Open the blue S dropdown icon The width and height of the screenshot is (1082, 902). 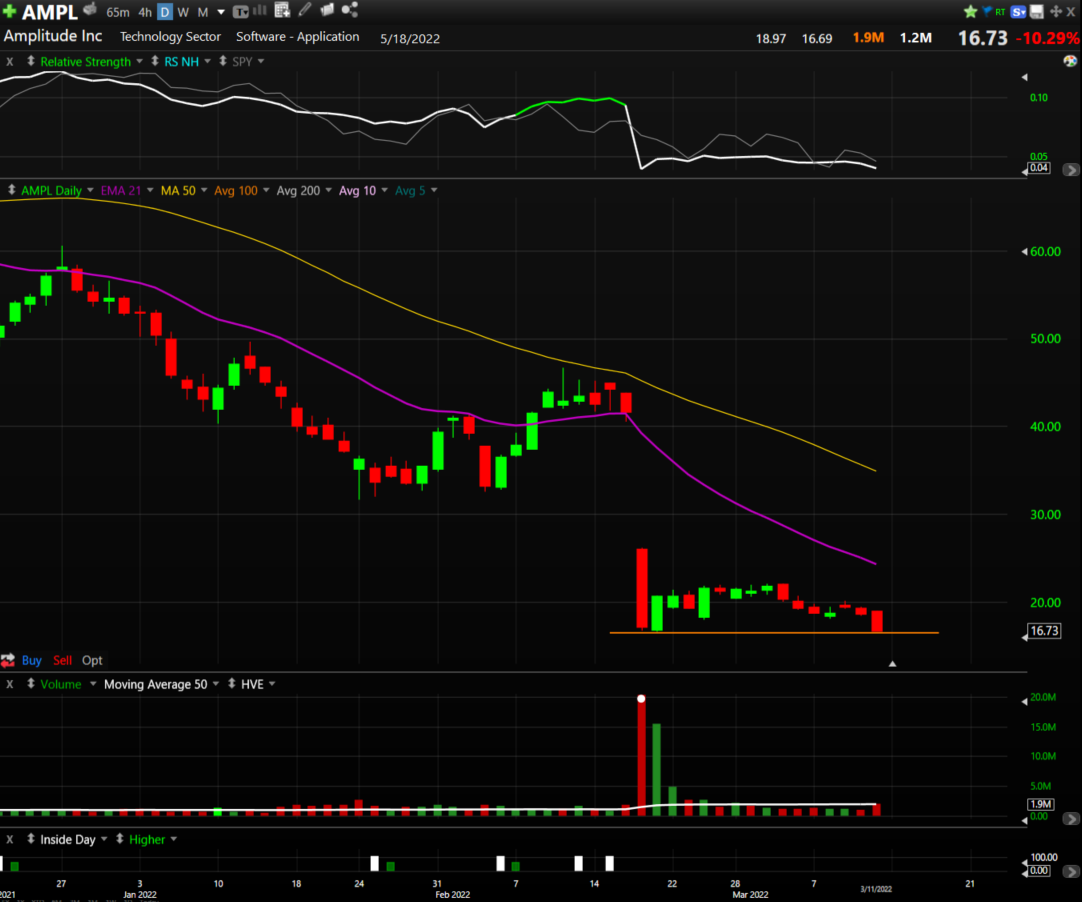pos(1019,12)
